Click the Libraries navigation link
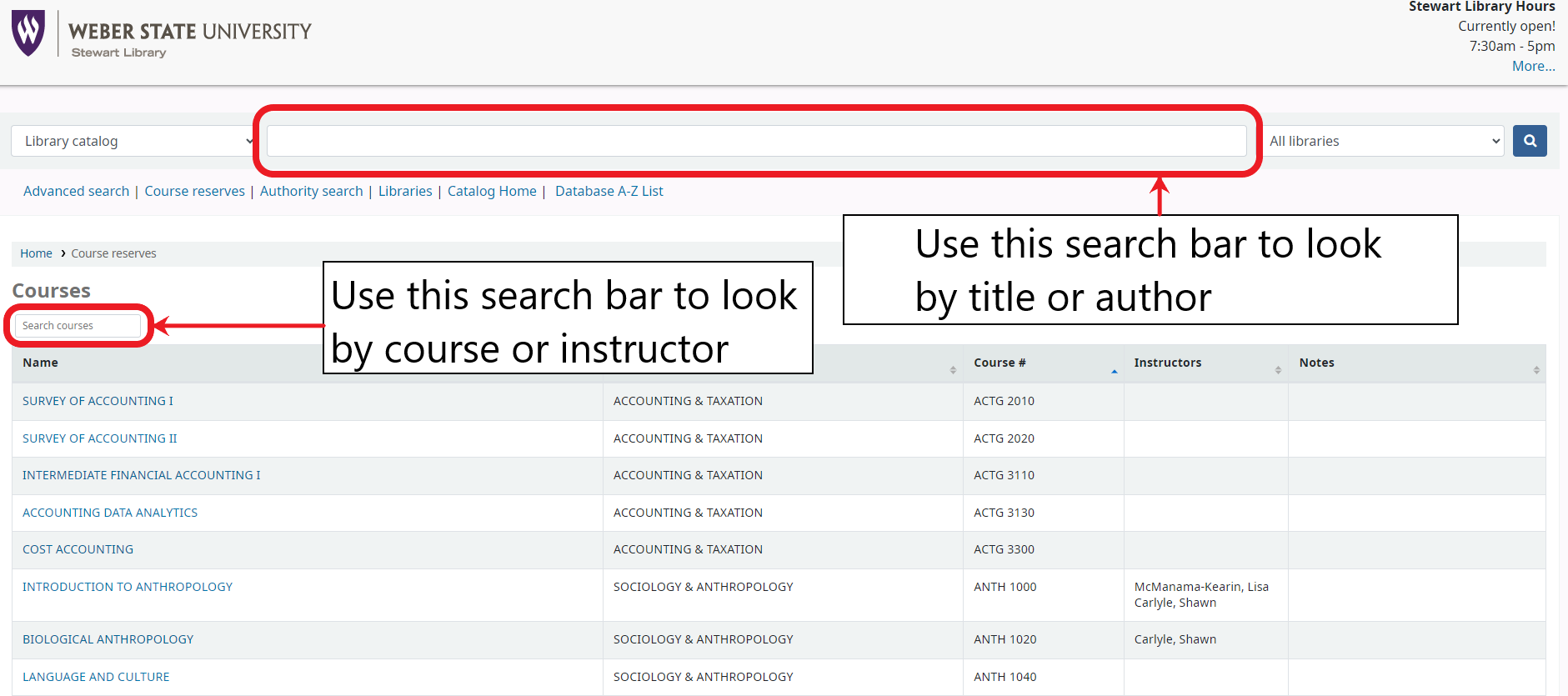The height and width of the screenshot is (696, 1568). [405, 191]
